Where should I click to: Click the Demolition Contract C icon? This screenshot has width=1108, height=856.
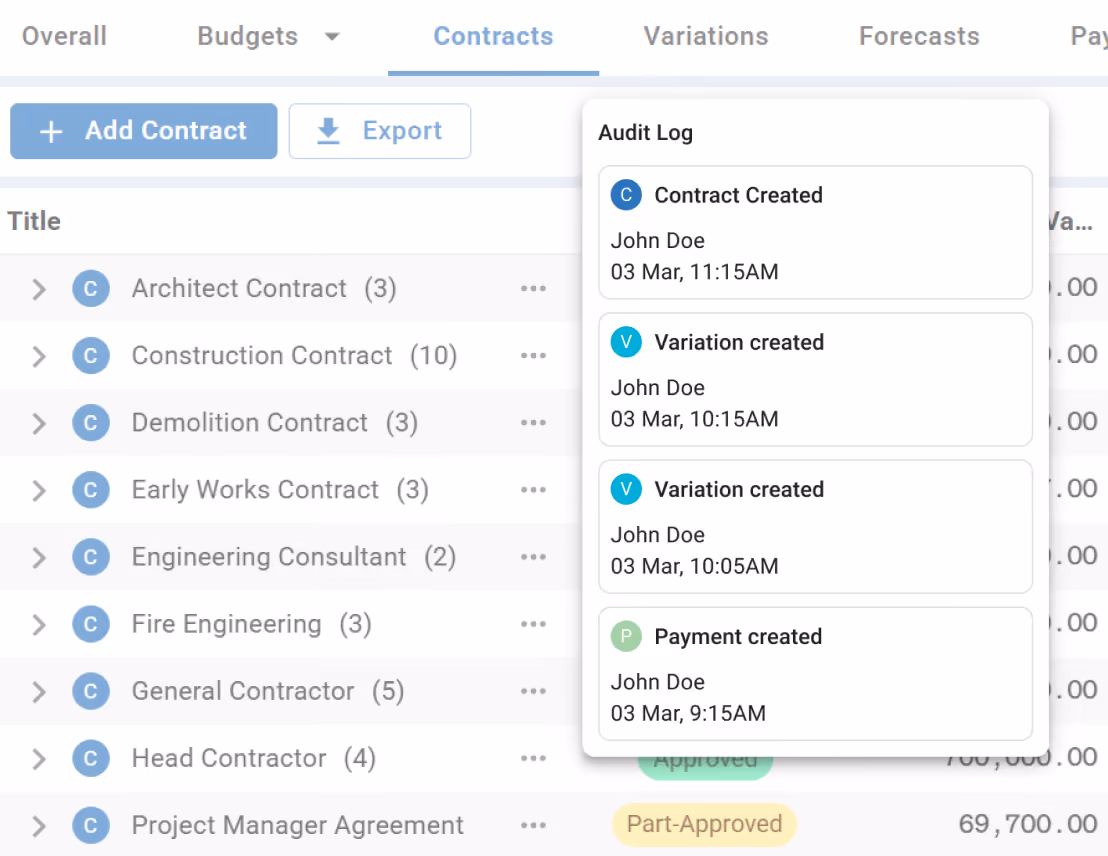[x=90, y=423]
